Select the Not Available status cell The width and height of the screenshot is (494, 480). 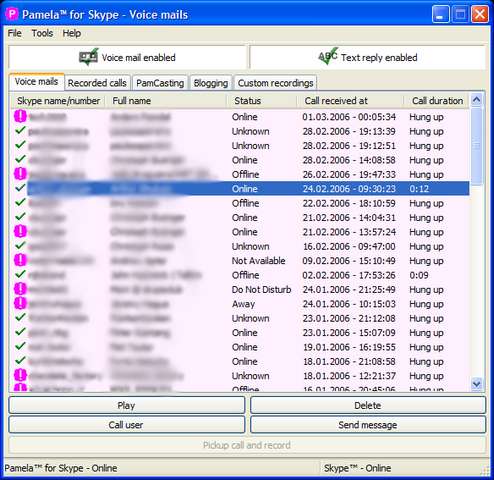pos(259,261)
